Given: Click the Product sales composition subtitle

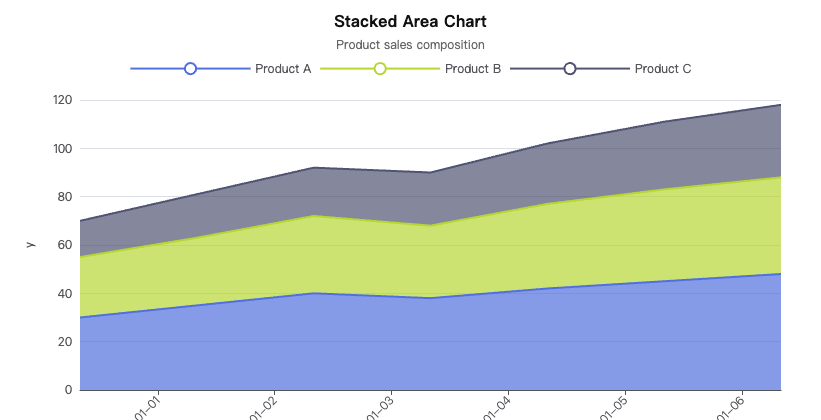Looking at the screenshot, I should pyautogui.click(x=410, y=45).
